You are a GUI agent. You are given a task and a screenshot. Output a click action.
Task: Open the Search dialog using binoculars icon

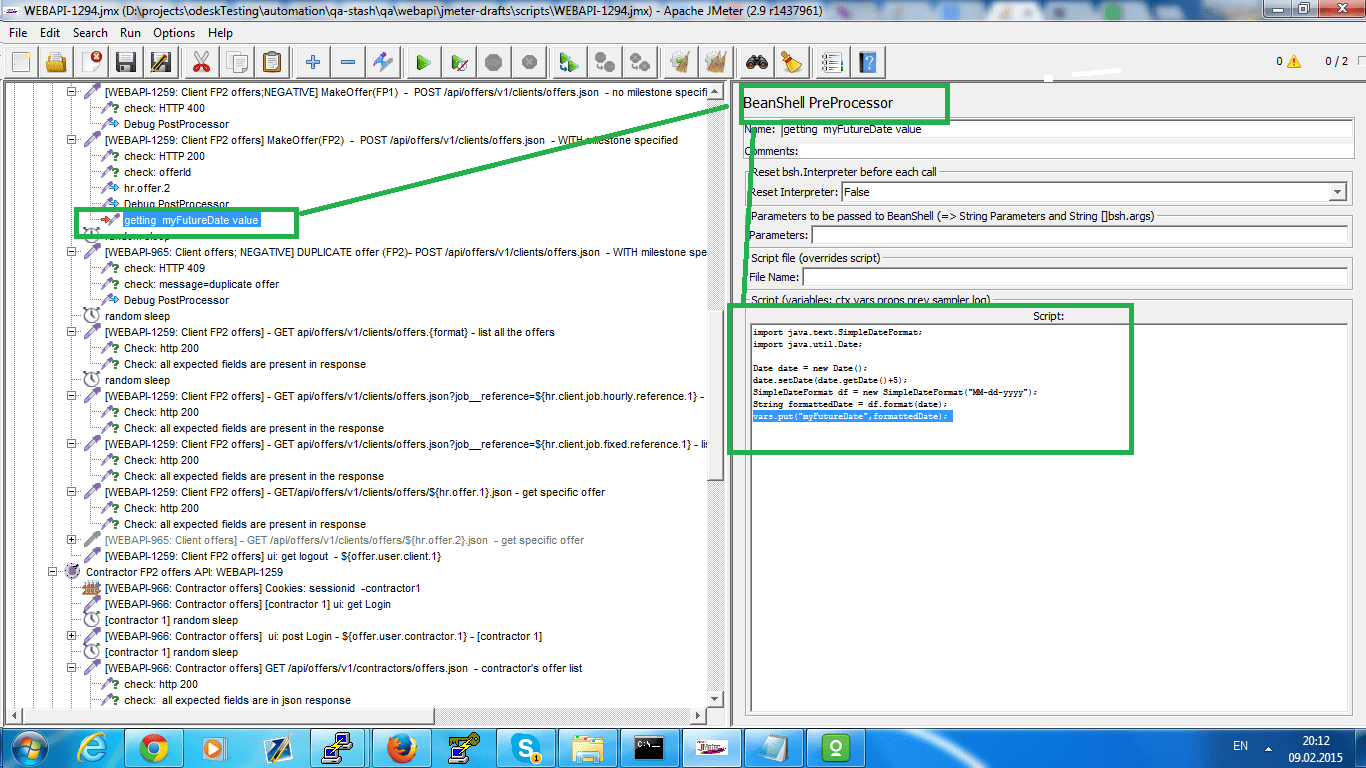pos(757,61)
